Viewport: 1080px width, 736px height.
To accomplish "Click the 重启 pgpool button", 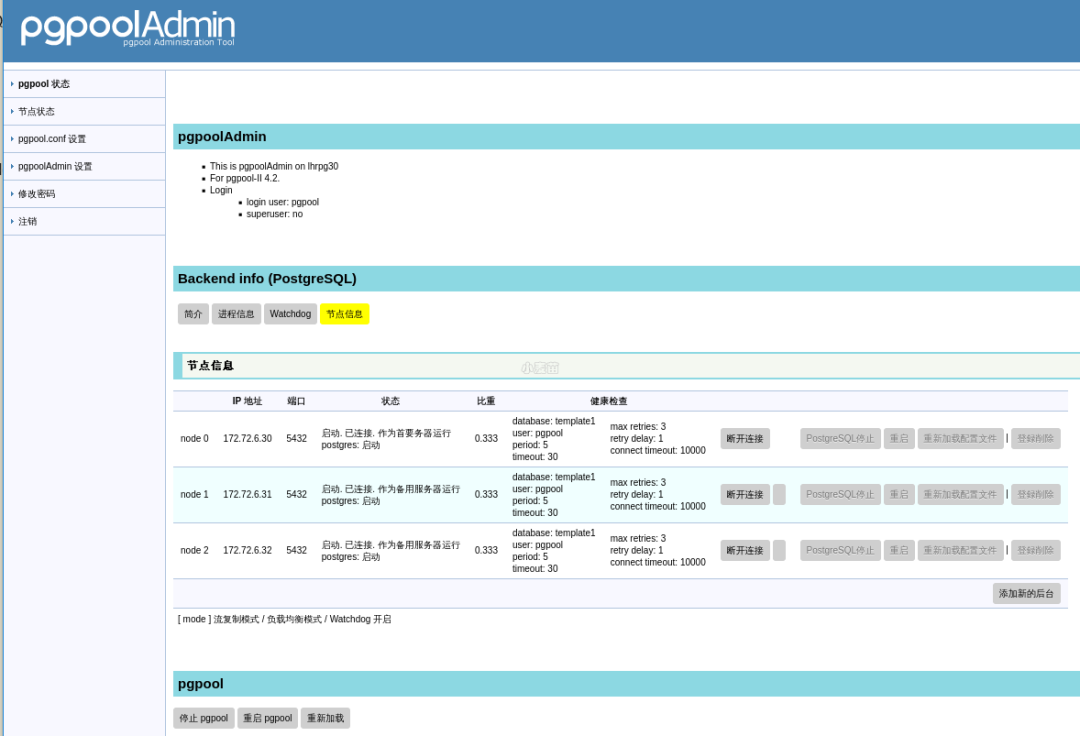I will pyautogui.click(x=267, y=718).
